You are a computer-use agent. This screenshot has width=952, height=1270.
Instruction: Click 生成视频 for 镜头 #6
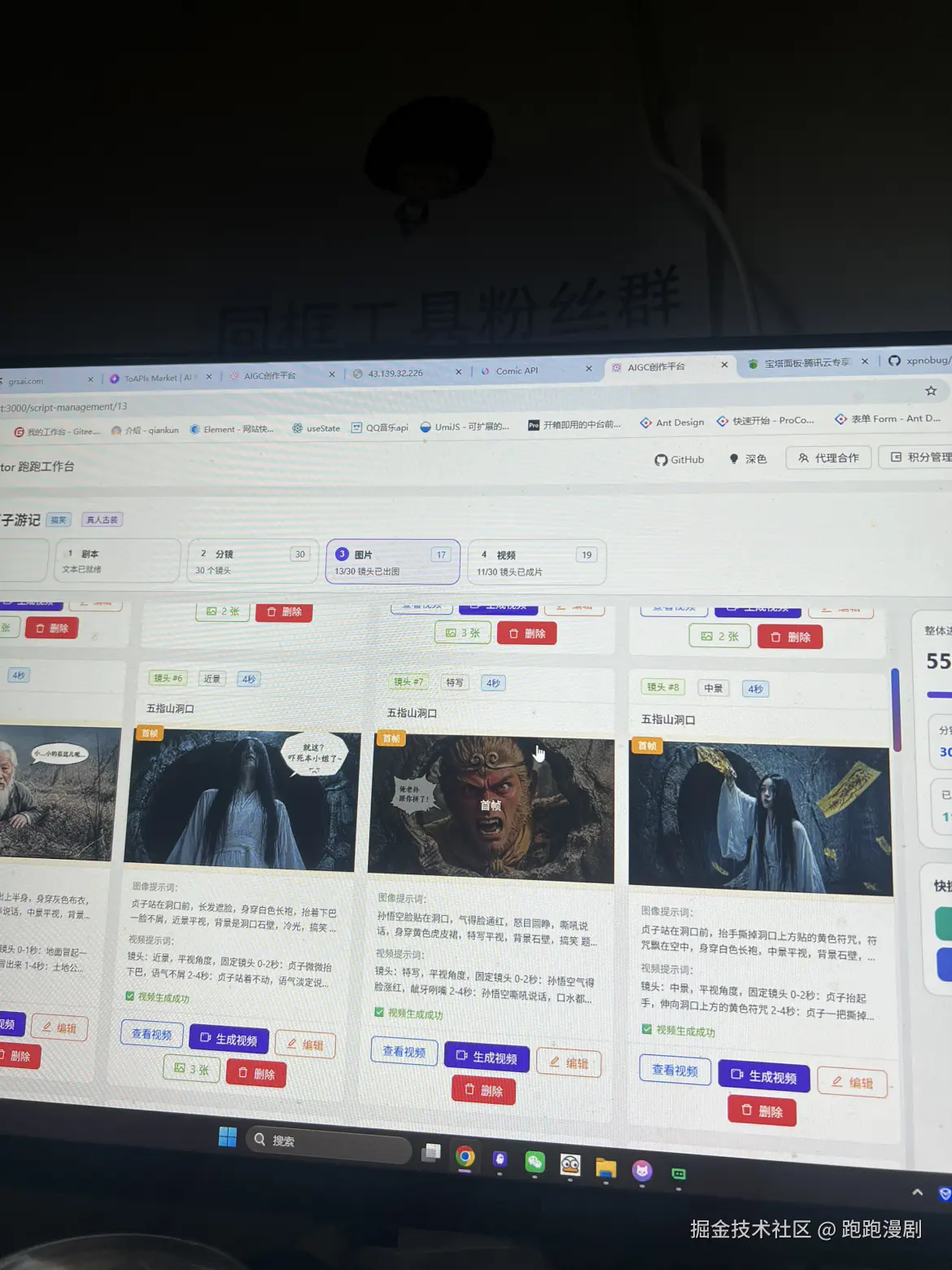coord(229,1040)
